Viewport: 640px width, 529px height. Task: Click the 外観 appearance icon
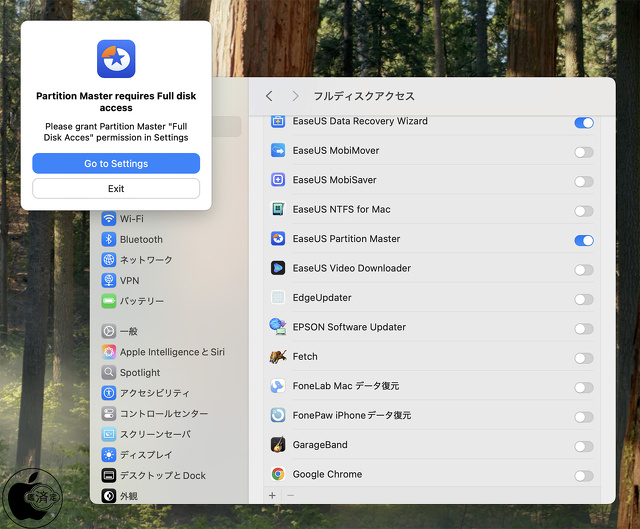pyautogui.click(x=109, y=496)
